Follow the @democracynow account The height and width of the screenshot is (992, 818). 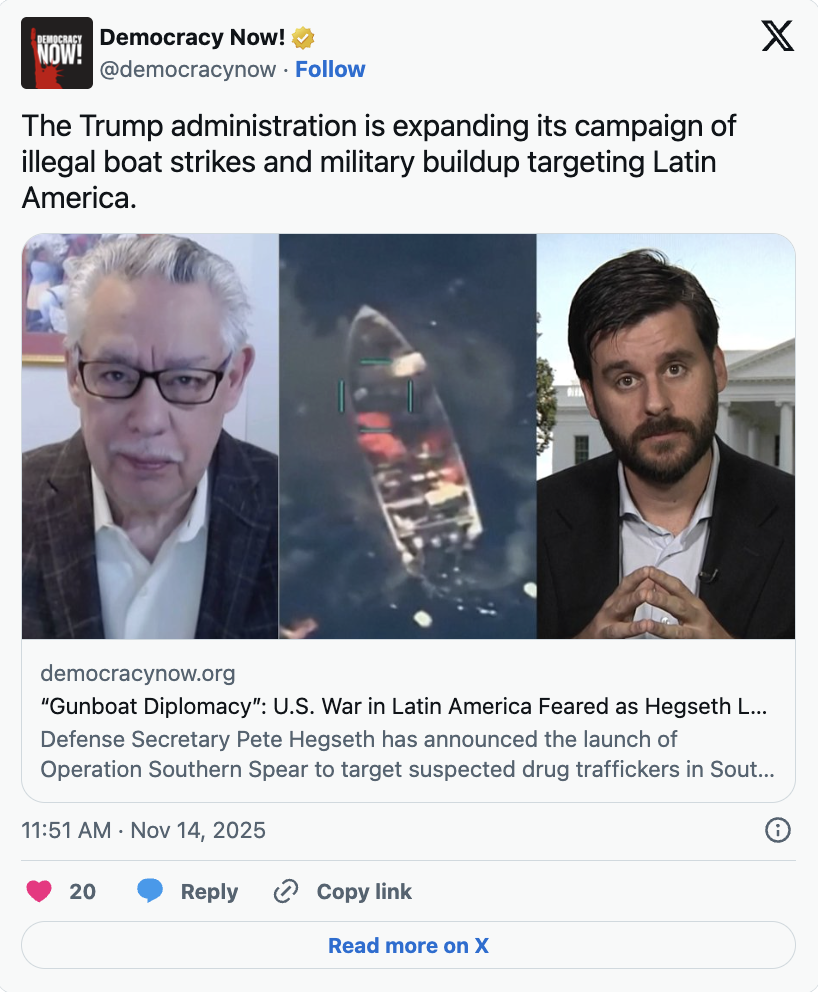(x=330, y=69)
